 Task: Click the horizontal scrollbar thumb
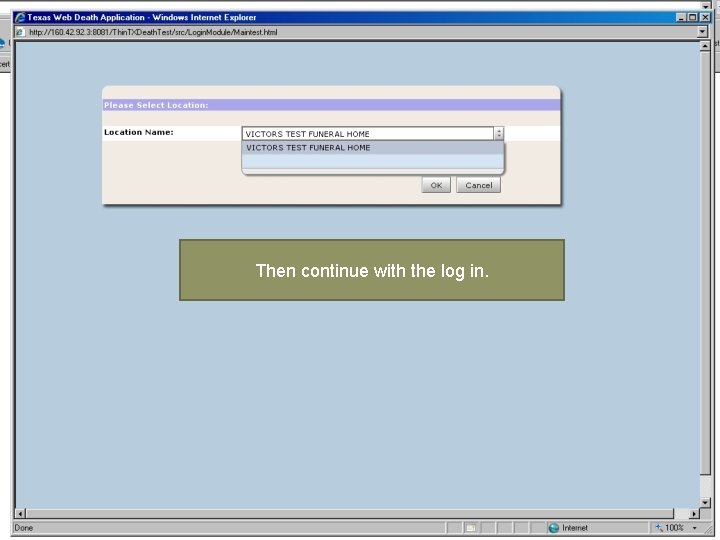[x=349, y=513]
